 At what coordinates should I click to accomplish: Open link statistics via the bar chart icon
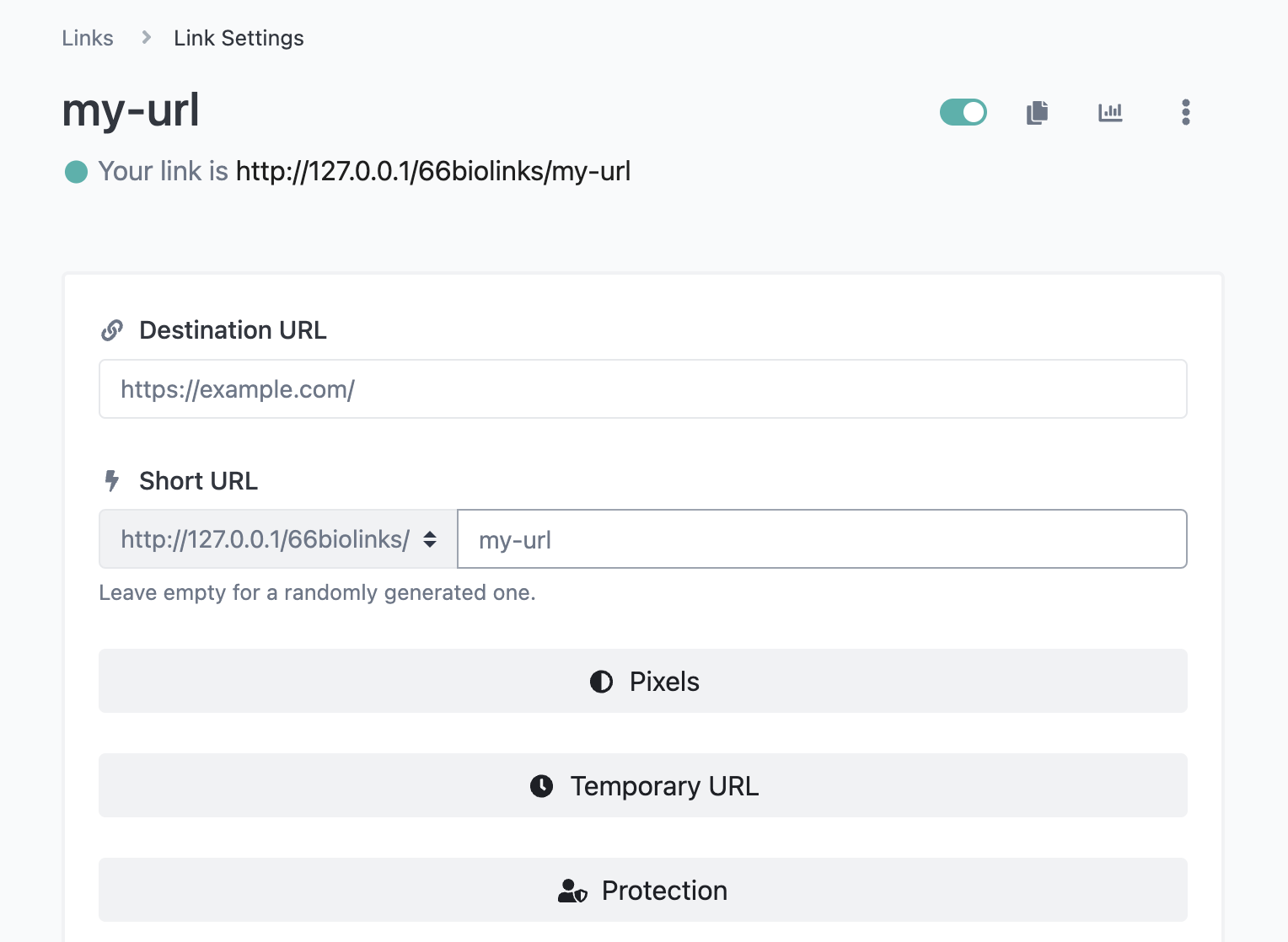(1110, 112)
